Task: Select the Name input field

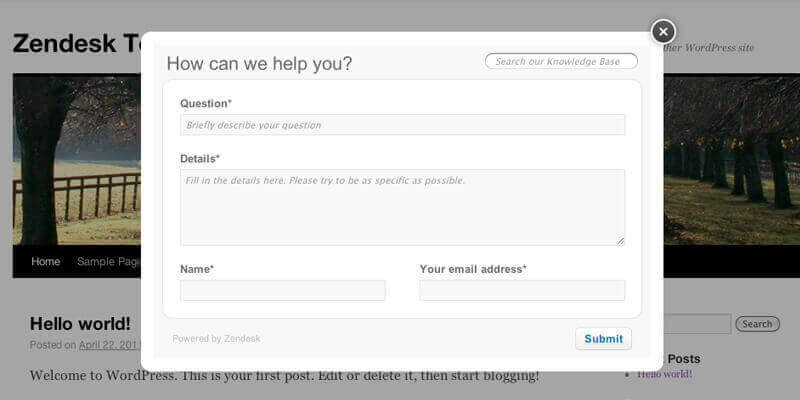Action: point(282,291)
